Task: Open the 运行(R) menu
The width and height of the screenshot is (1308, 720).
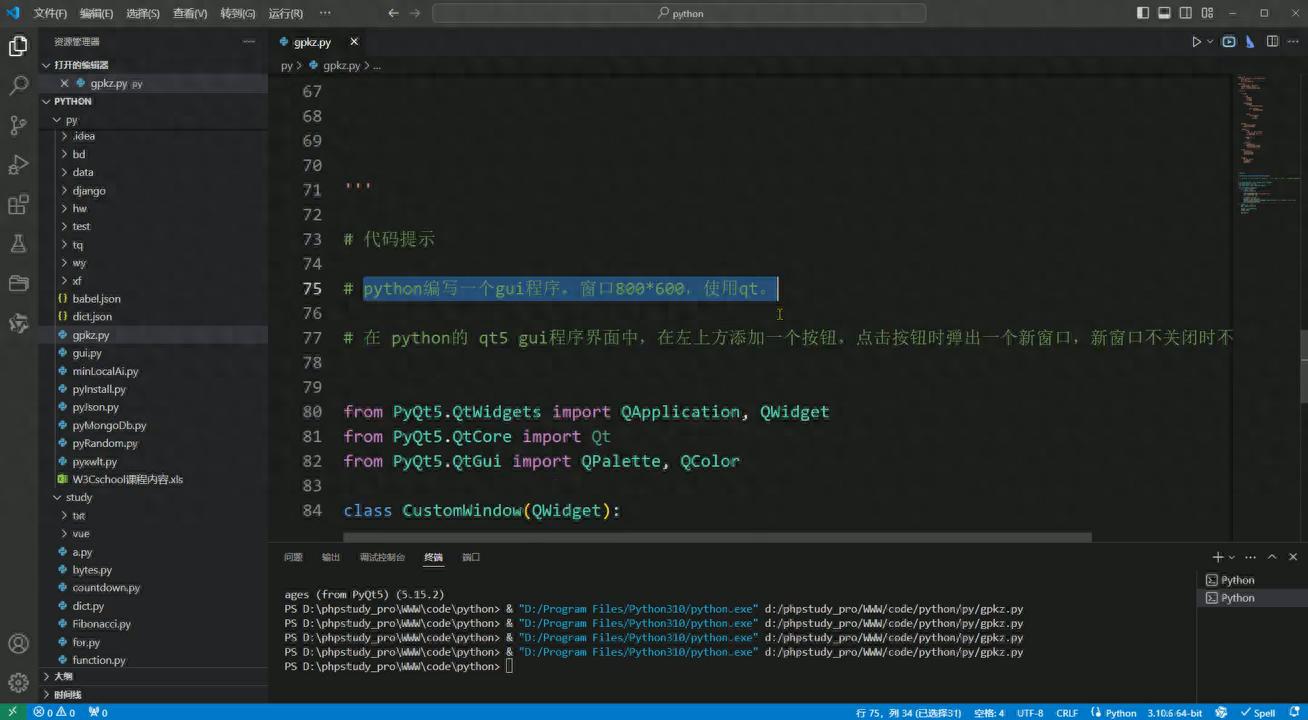Action: coord(286,13)
